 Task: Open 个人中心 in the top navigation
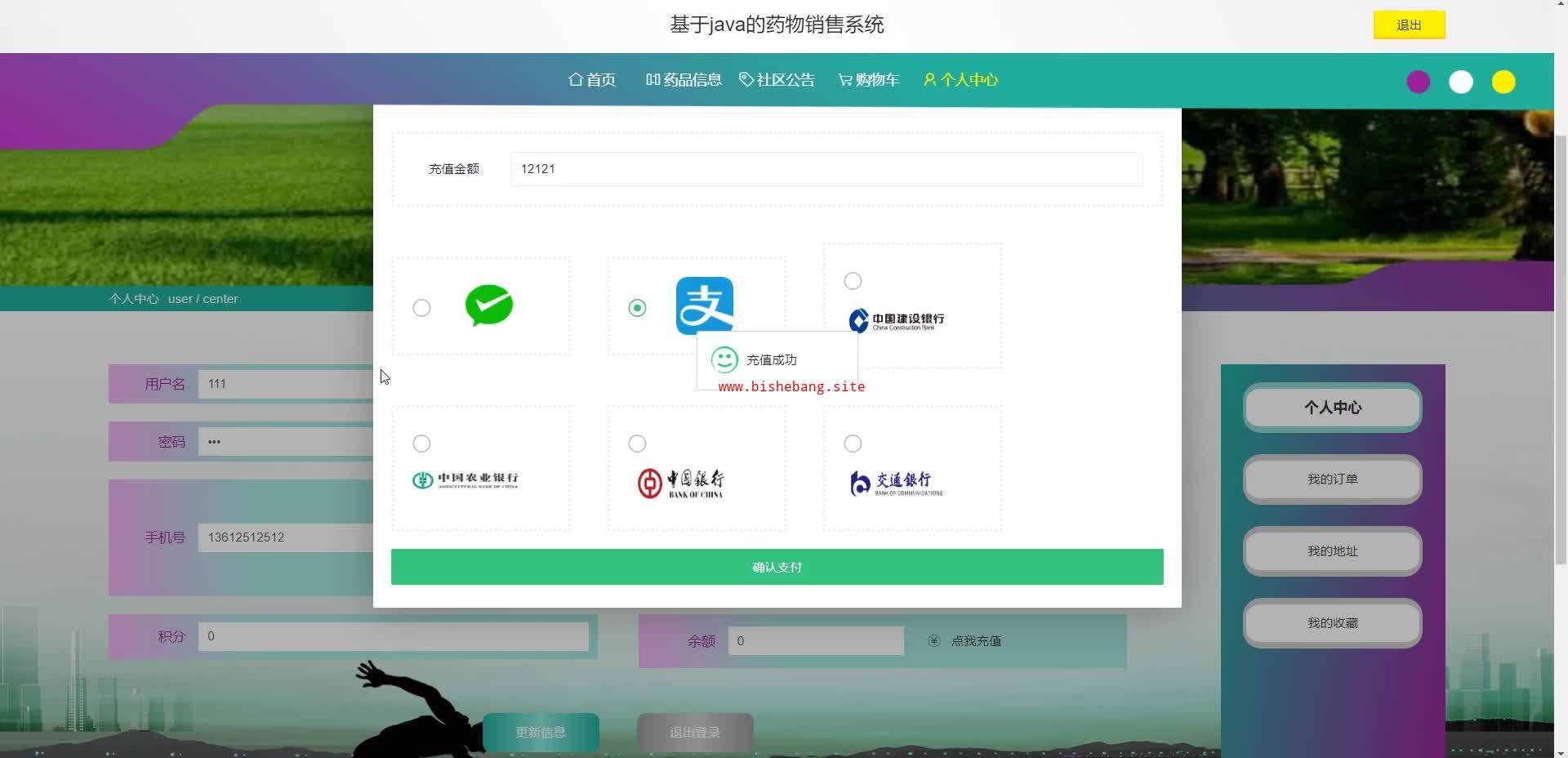[x=961, y=80]
